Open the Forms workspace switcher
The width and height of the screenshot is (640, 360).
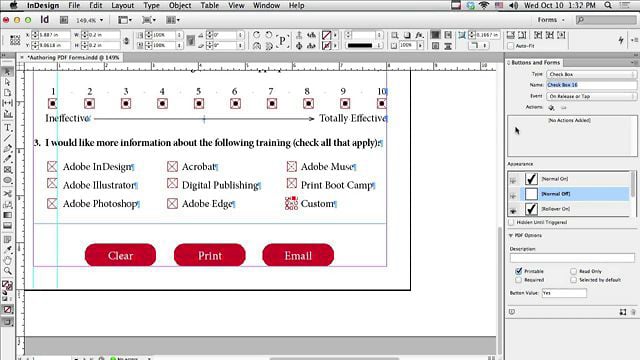pyautogui.click(x=551, y=20)
